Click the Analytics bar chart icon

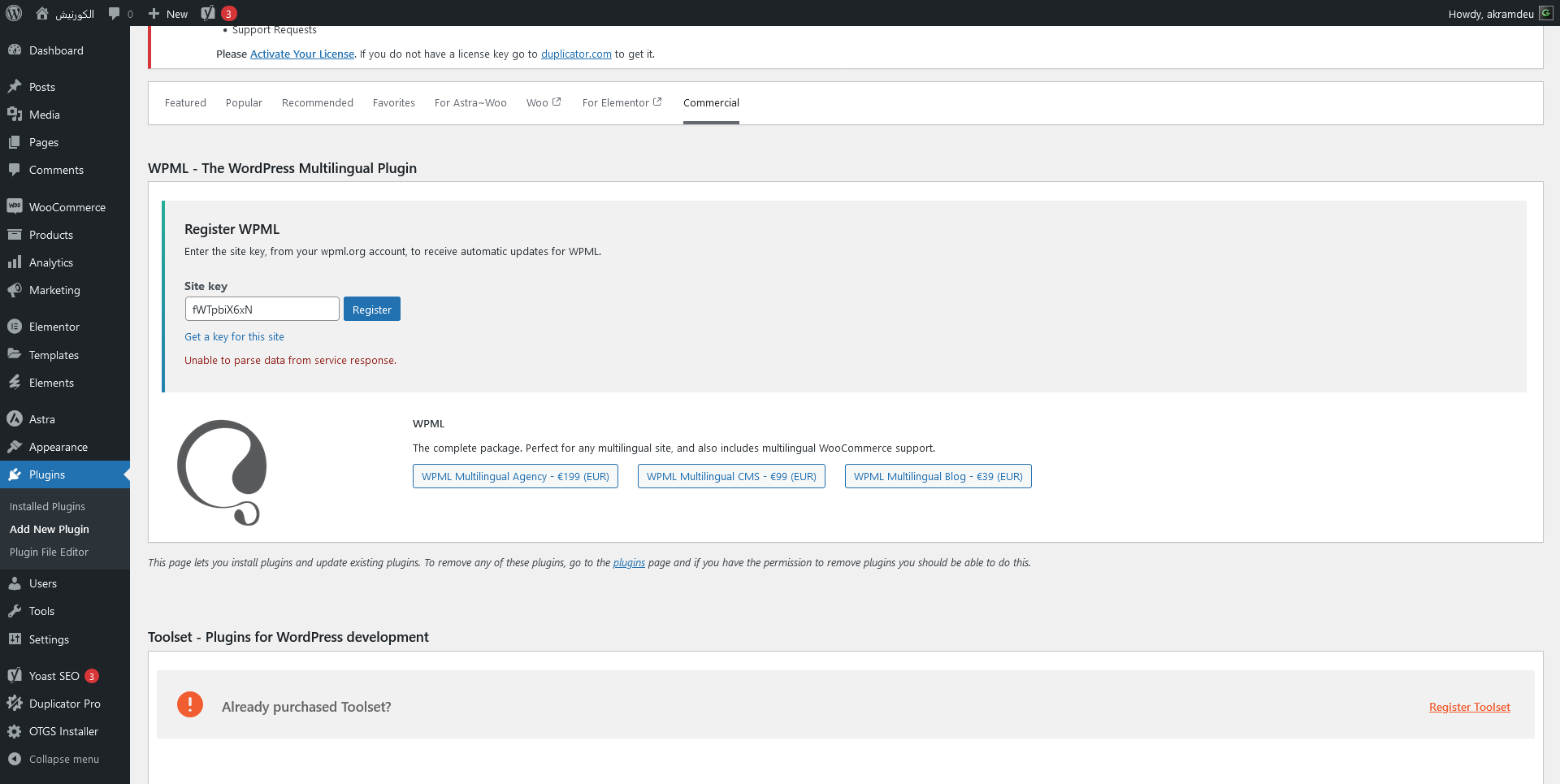coord(15,262)
